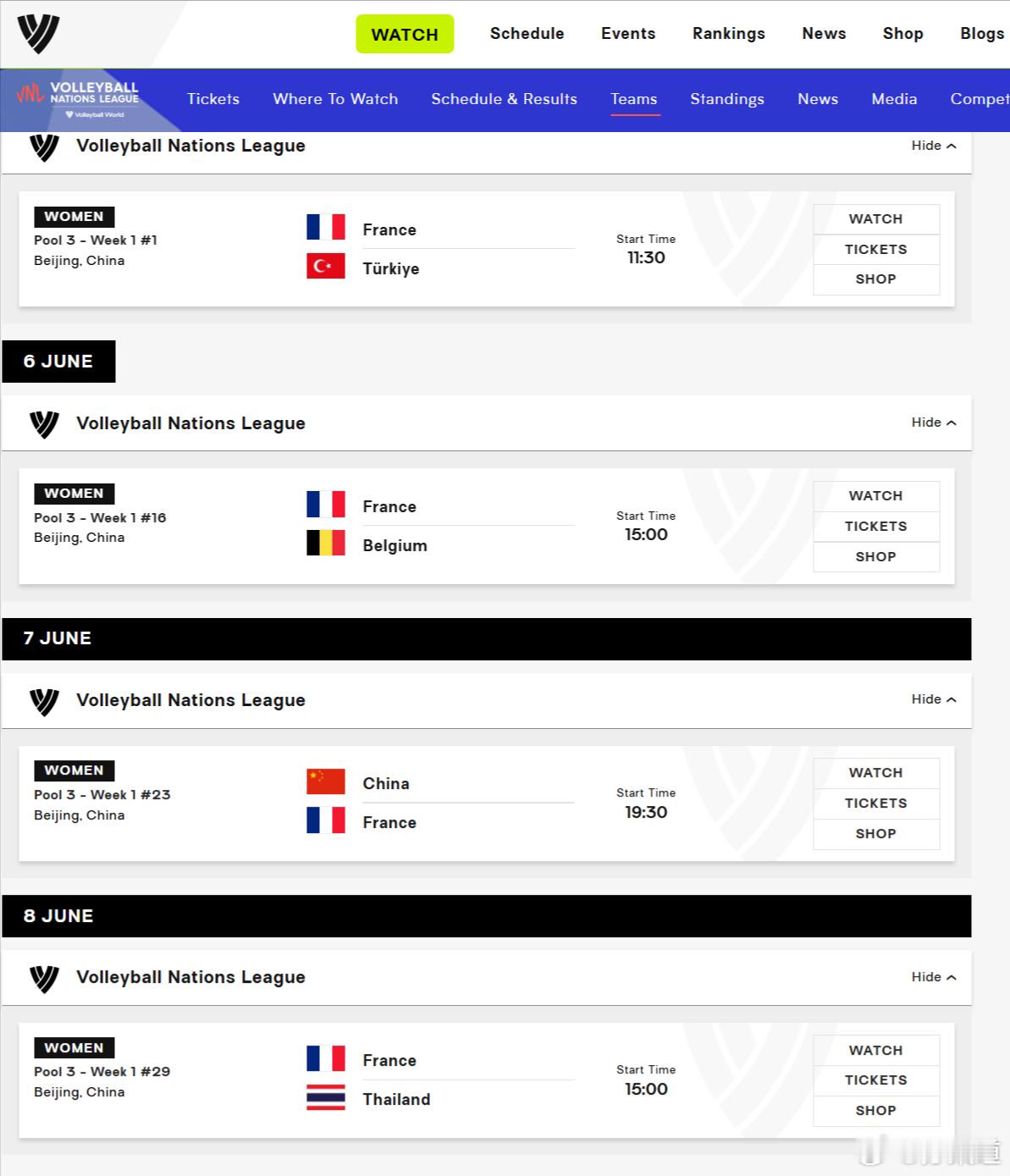Screen dimensions: 1010x1176
Task: Collapse the 6 June section with Hide
Action: pyautogui.click(x=934, y=422)
